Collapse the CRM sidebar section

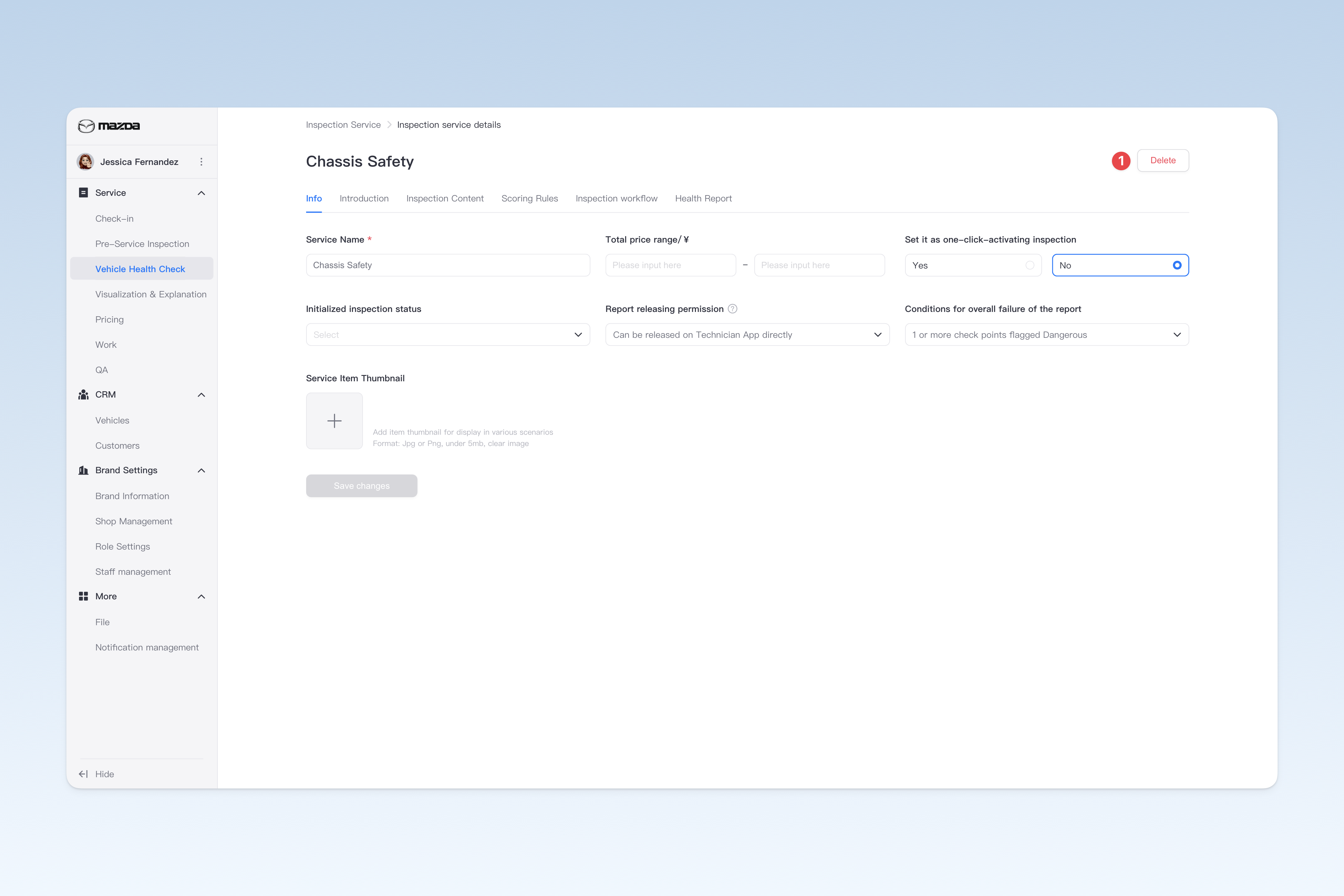(x=201, y=394)
